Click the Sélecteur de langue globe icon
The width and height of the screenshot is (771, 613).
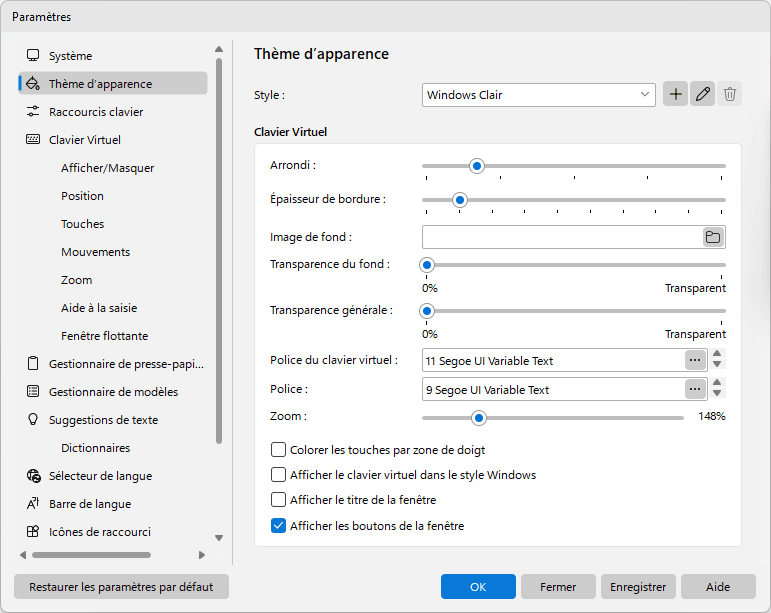tap(33, 476)
